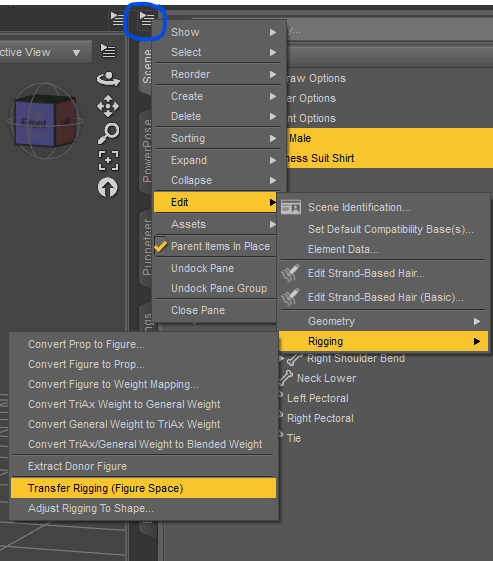Toggle Parent Items In Place checkbox

tap(160, 246)
